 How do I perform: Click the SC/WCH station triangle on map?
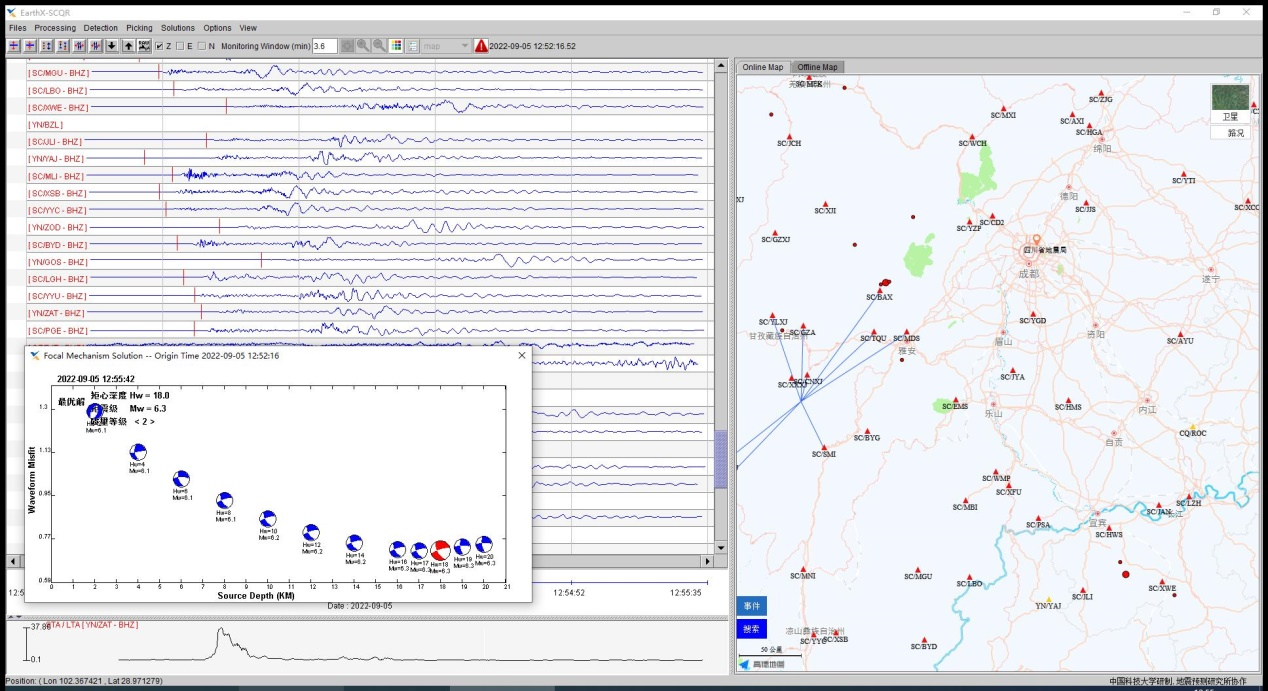(971, 136)
